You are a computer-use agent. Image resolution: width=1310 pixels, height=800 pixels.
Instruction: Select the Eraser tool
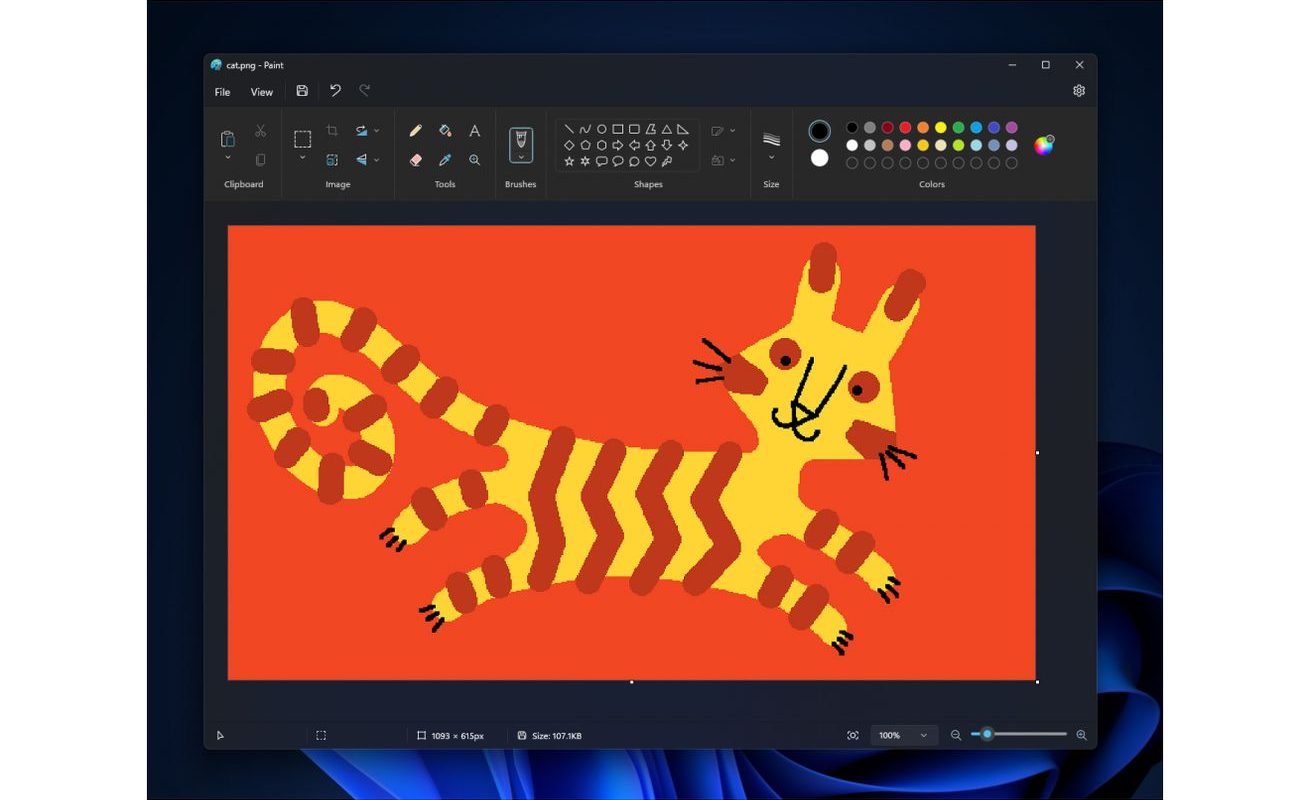pos(415,160)
